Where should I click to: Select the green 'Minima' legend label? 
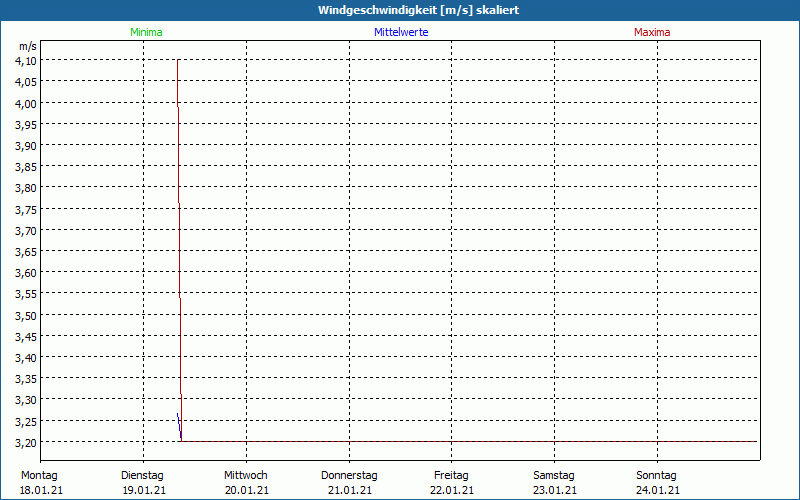[x=146, y=32]
